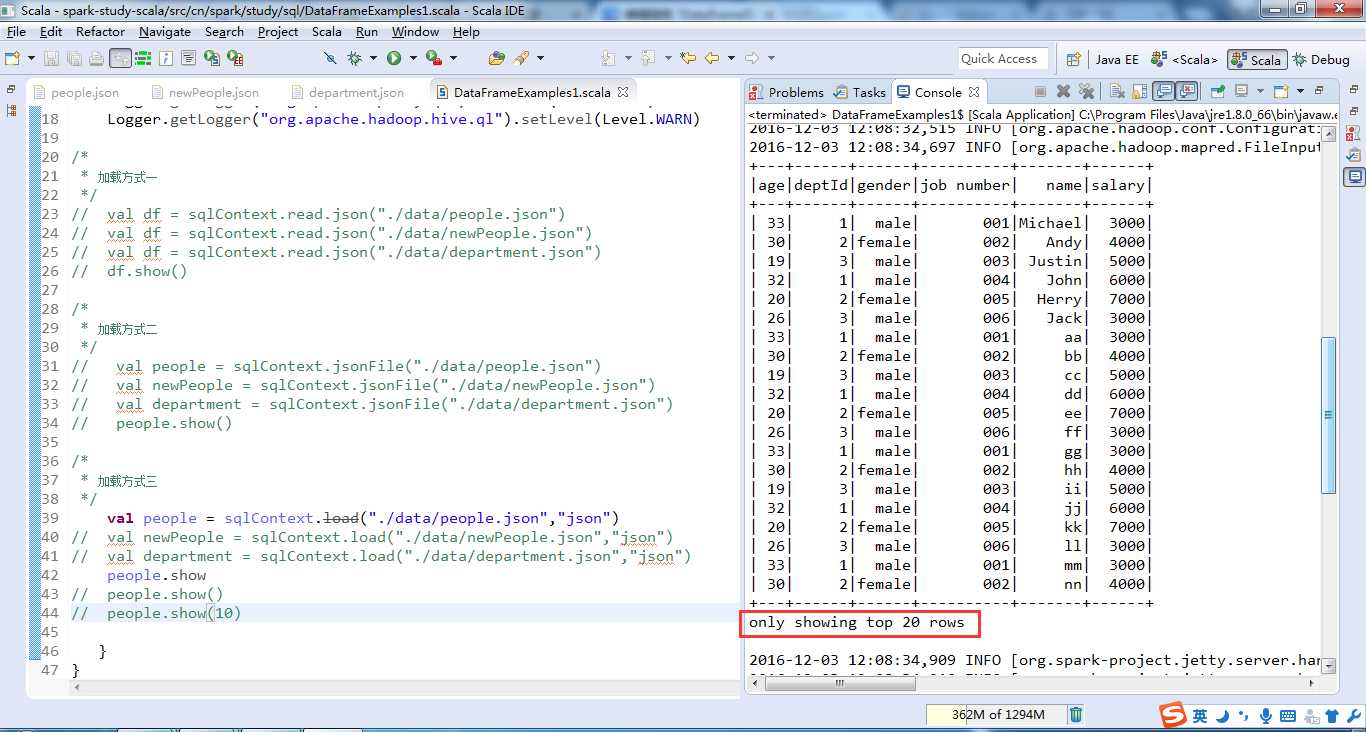Image resolution: width=1366 pixels, height=732 pixels.
Task: Close the DataFrameExamples1.scala tab
Action: (x=623, y=92)
